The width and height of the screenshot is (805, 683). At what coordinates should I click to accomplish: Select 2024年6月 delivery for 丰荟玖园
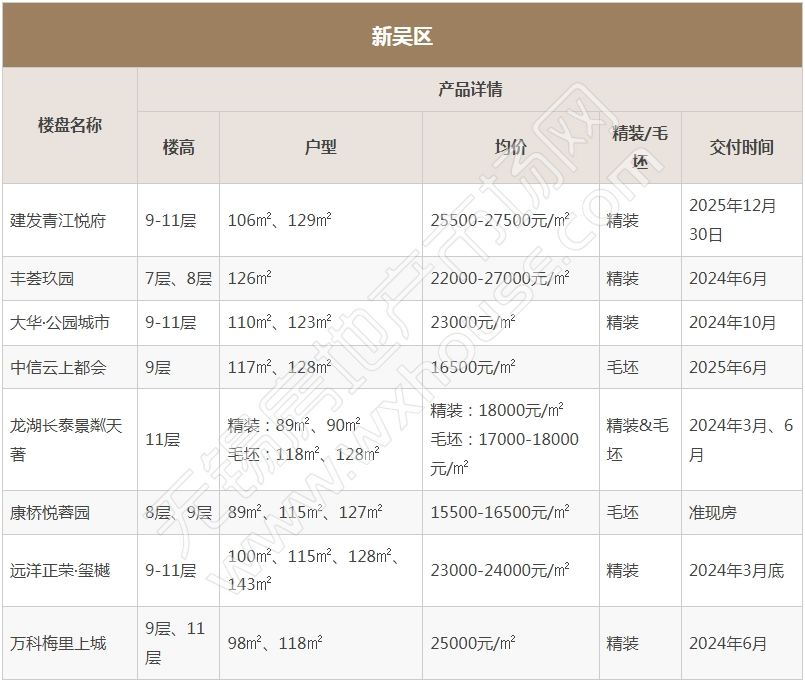pyautogui.click(x=727, y=278)
